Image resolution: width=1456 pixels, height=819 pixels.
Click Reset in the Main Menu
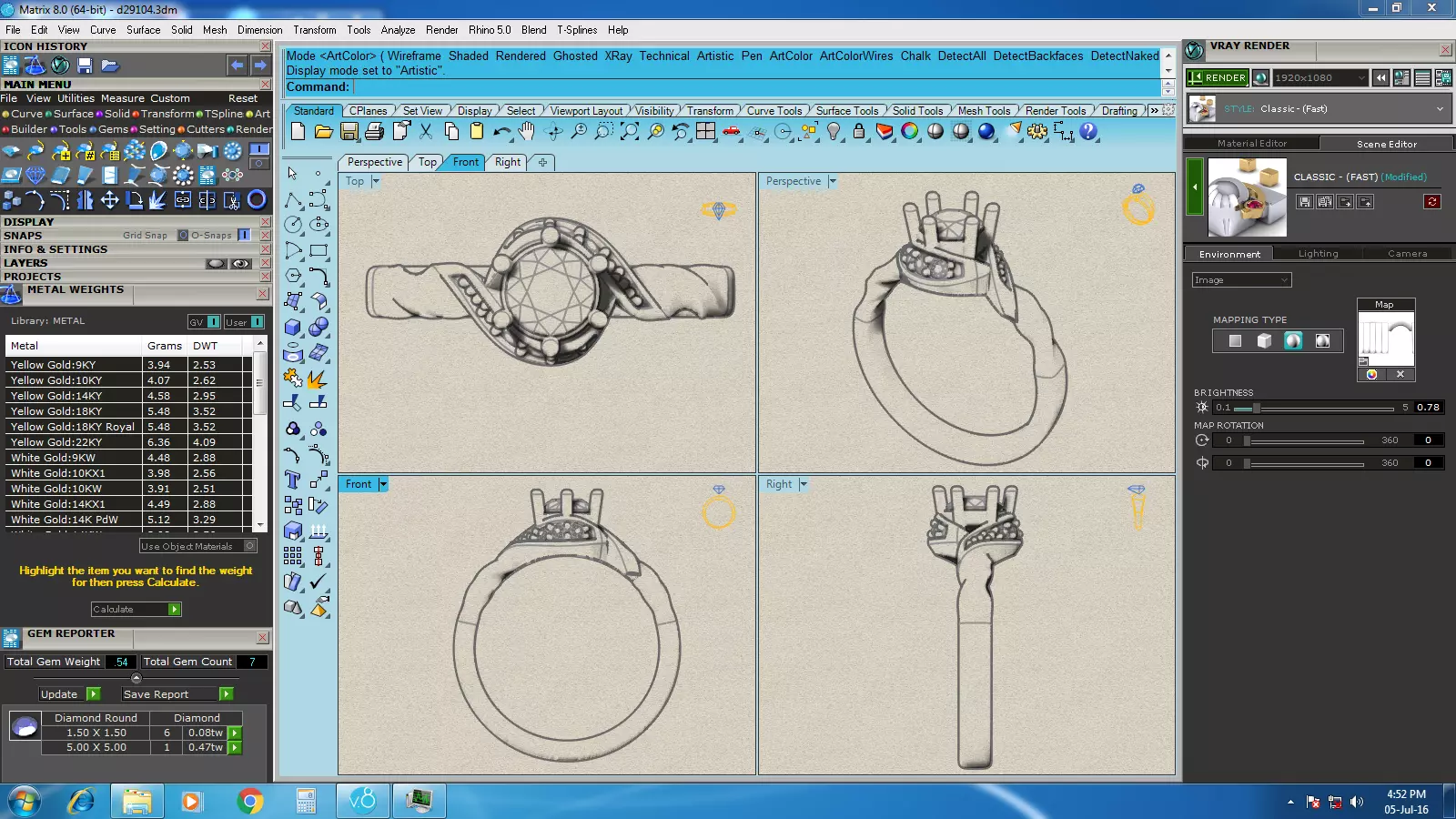pos(243,98)
